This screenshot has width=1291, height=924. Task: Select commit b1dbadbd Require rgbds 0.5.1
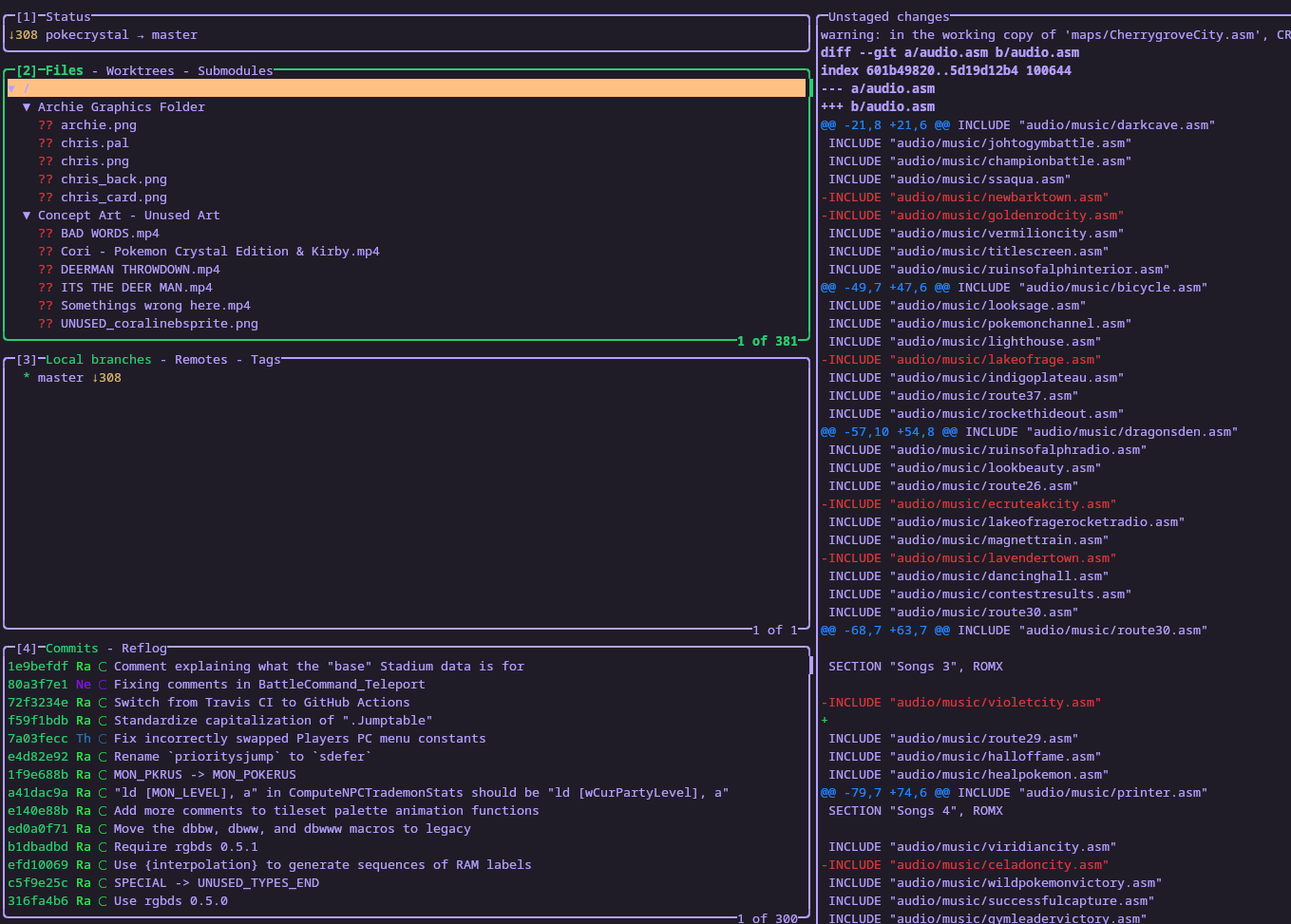tap(407, 847)
